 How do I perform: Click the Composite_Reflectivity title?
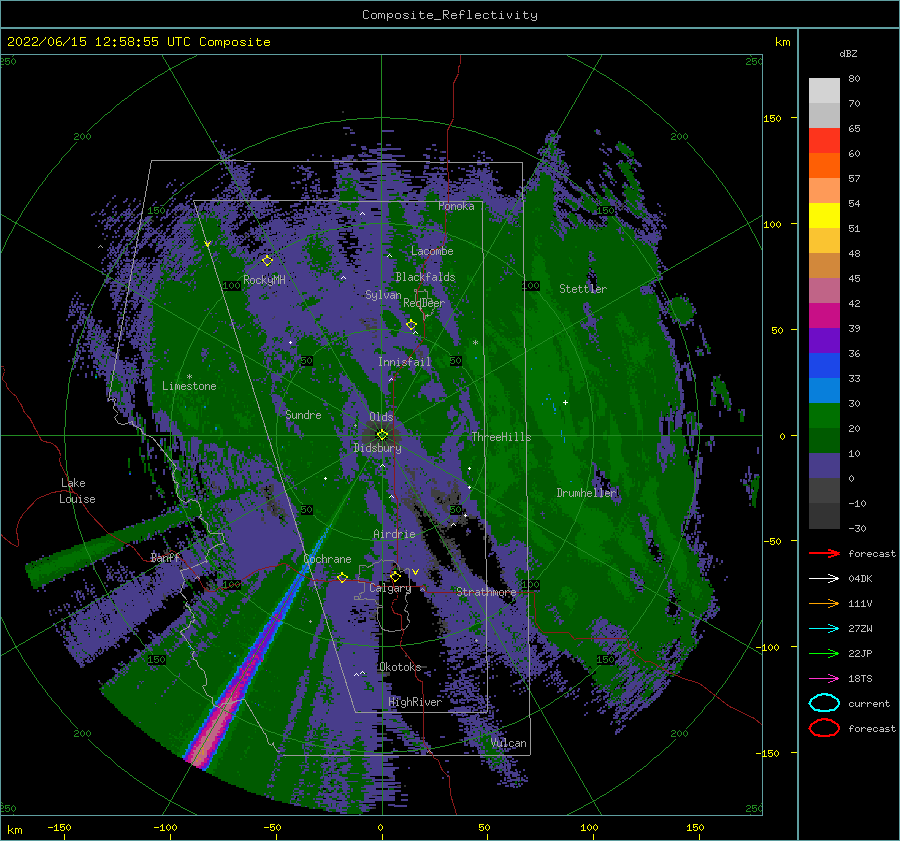[x=450, y=15]
